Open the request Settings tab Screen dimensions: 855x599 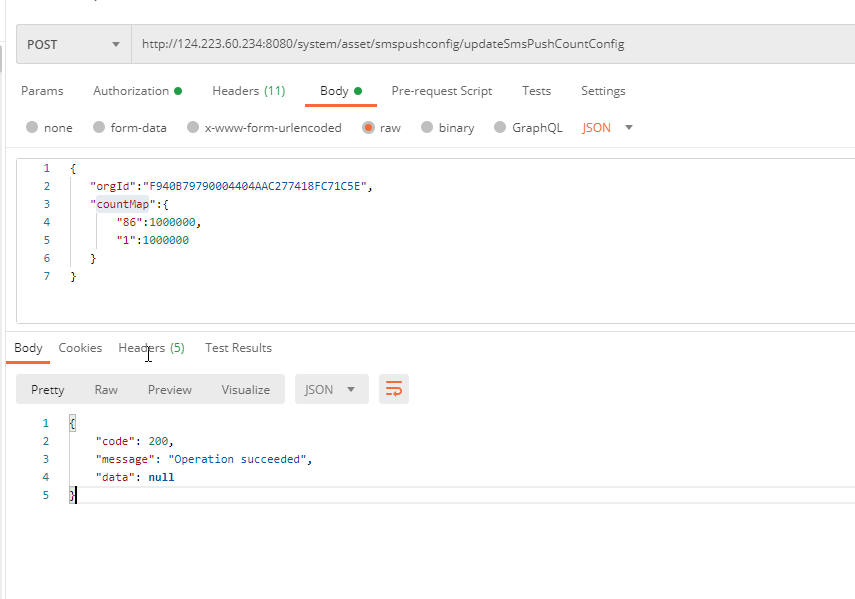tap(603, 91)
